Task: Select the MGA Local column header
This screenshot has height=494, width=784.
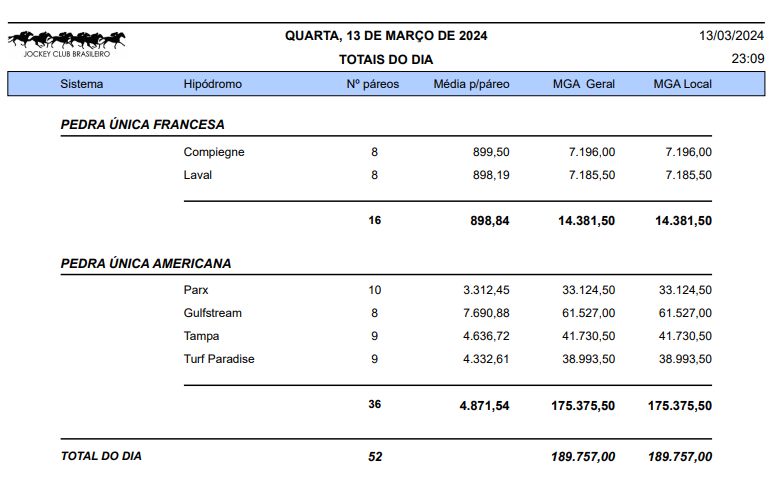Action: [x=682, y=84]
